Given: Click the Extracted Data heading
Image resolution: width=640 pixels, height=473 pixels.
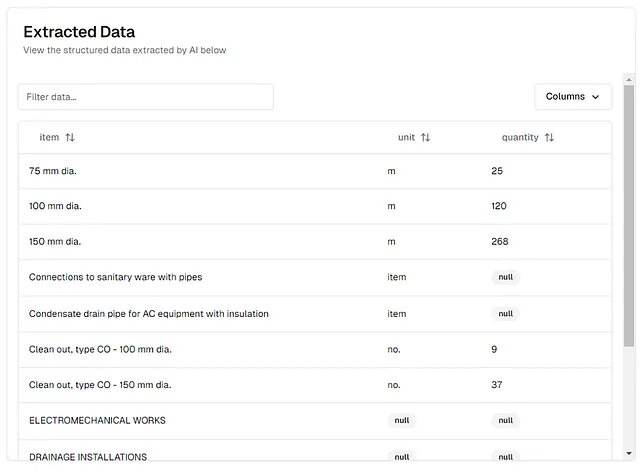Looking at the screenshot, I should pos(79,32).
